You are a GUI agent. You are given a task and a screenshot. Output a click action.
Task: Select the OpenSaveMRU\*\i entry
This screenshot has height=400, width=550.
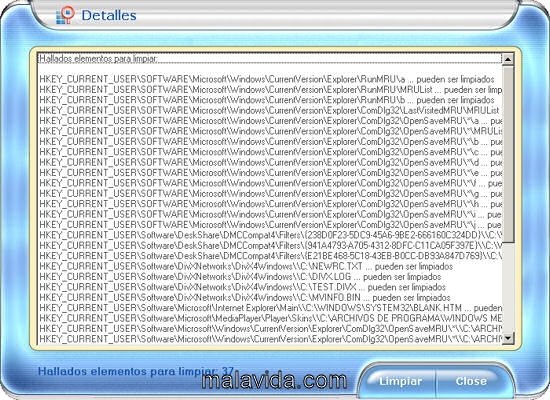pyautogui.click(x=270, y=214)
